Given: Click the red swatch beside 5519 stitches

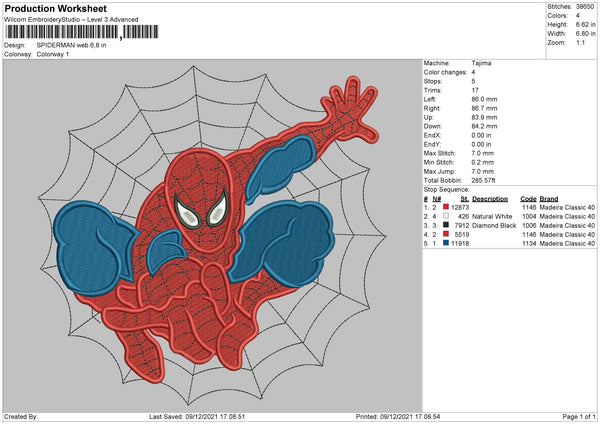Looking at the screenshot, I should click(x=446, y=234).
